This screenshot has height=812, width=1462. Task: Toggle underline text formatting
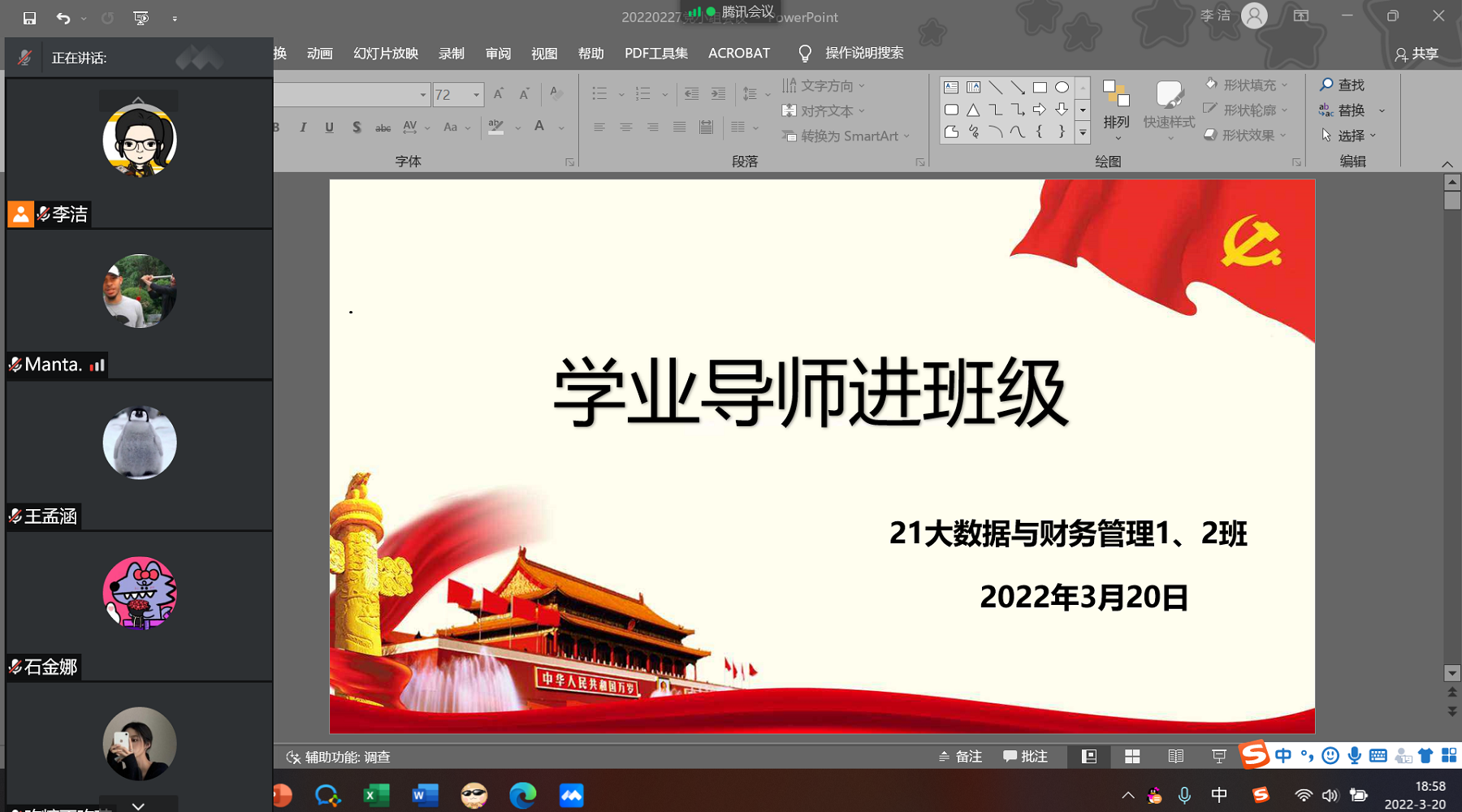pyautogui.click(x=329, y=127)
